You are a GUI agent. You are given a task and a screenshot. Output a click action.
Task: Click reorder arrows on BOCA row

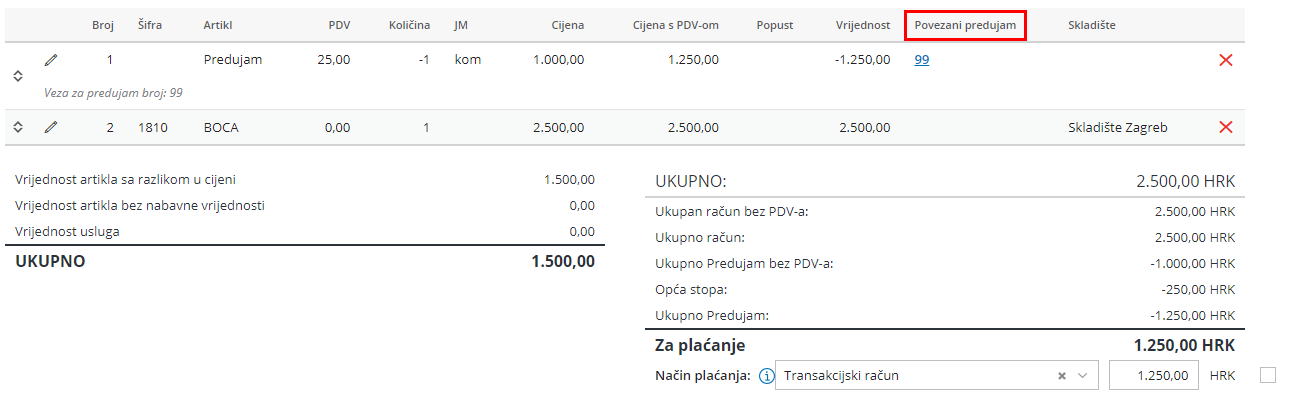click(17, 127)
